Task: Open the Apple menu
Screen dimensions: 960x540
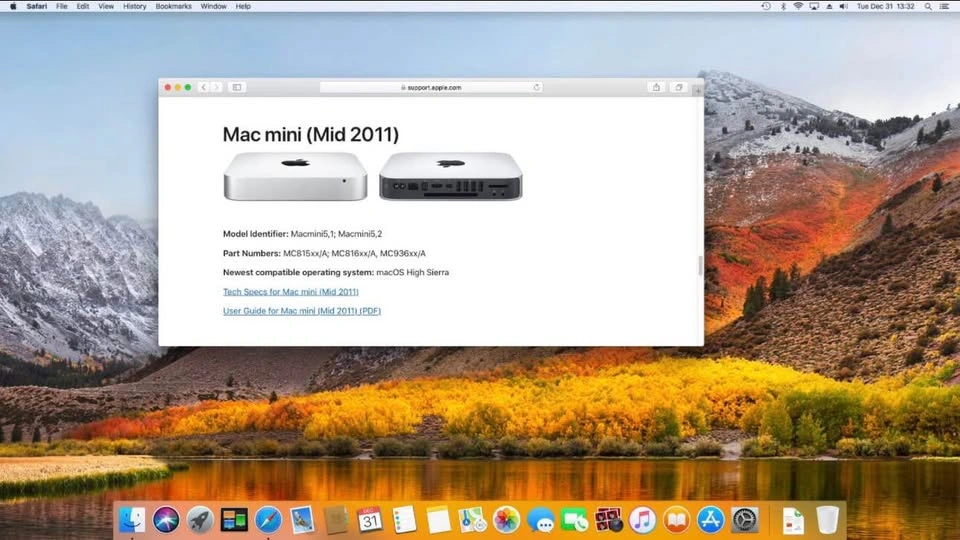Action: [13, 6]
